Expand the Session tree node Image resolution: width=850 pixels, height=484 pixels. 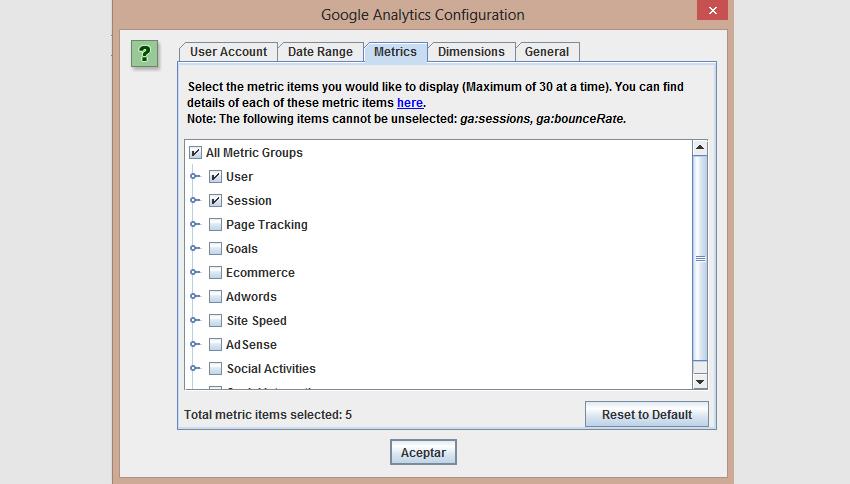tap(195, 200)
